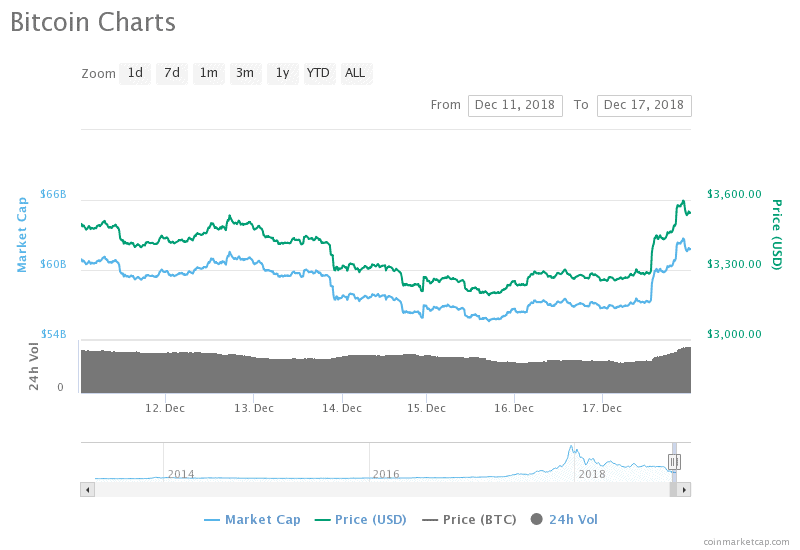This screenshot has width=800, height=550.
Task: Click the 2016 area in navigator
Action: [x=386, y=474]
